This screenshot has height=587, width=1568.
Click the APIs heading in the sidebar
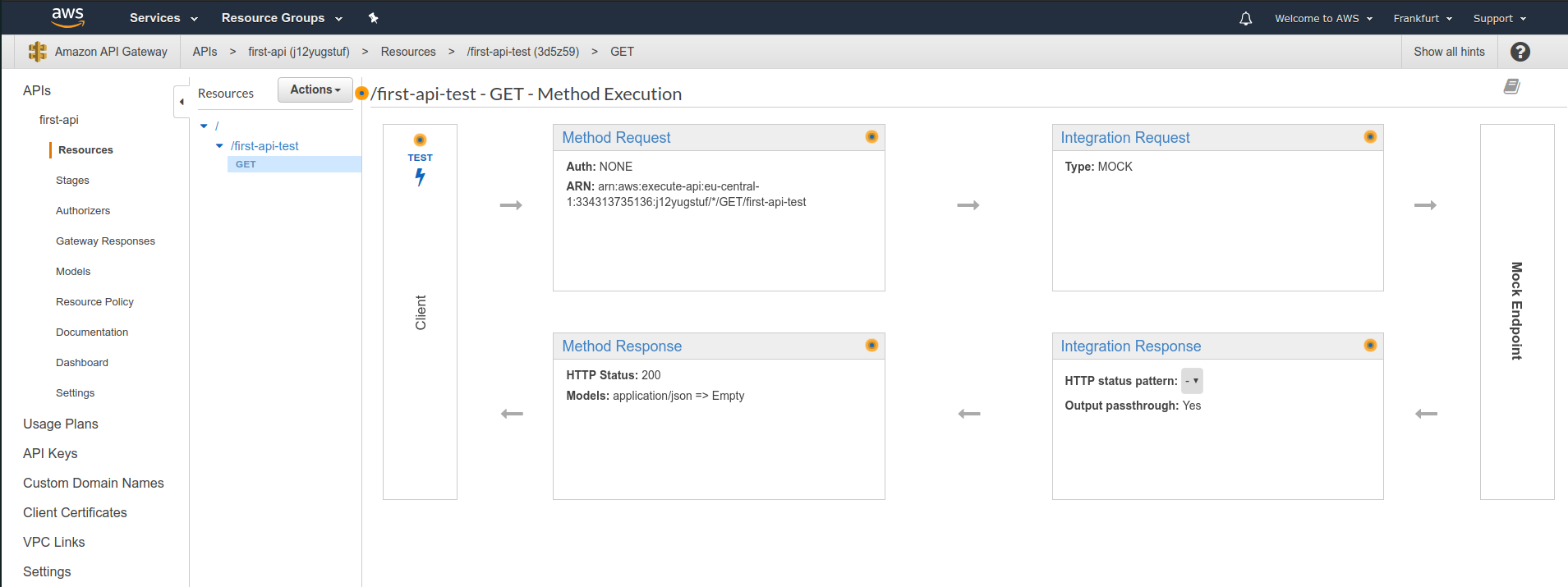pos(37,90)
